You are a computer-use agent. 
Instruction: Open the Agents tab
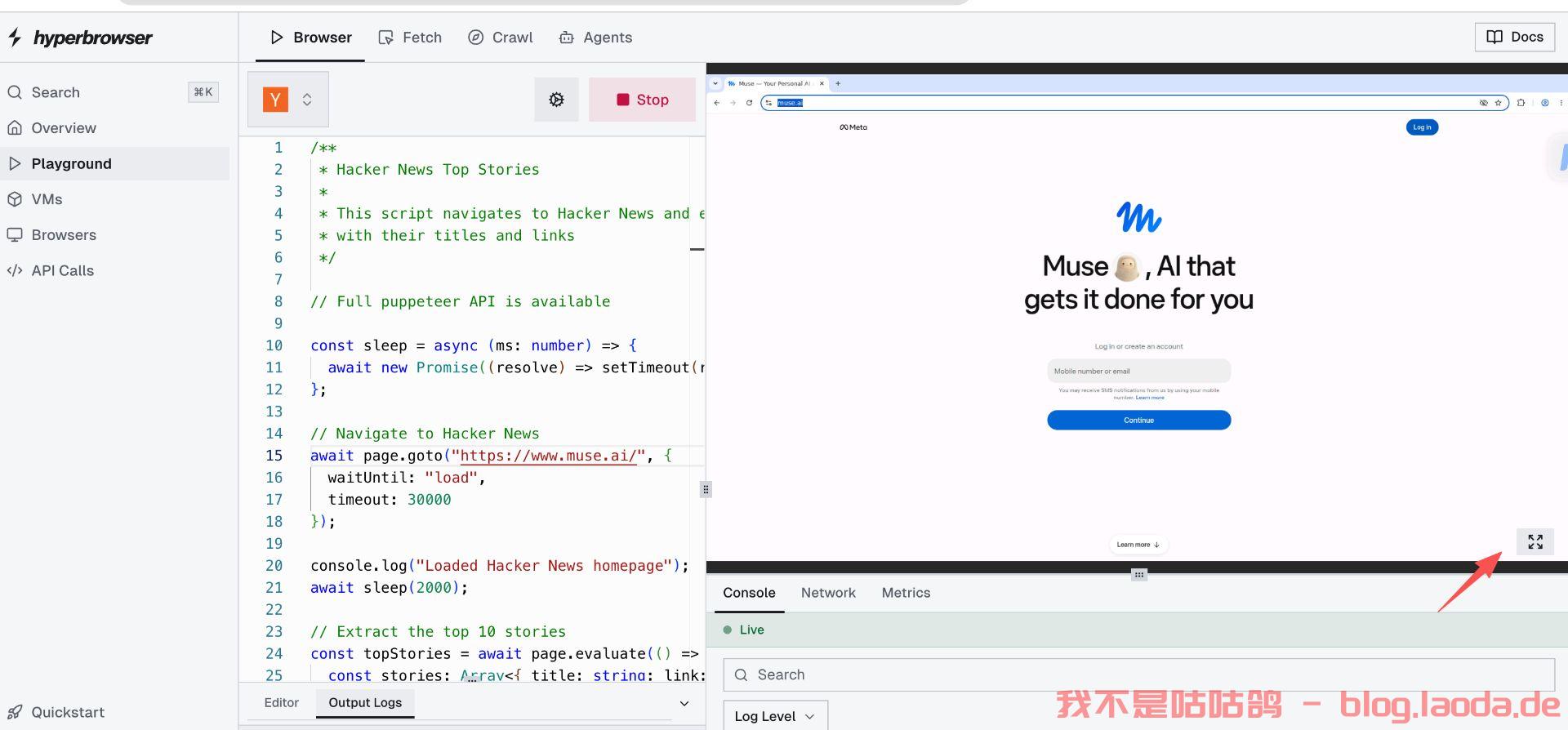(x=595, y=38)
